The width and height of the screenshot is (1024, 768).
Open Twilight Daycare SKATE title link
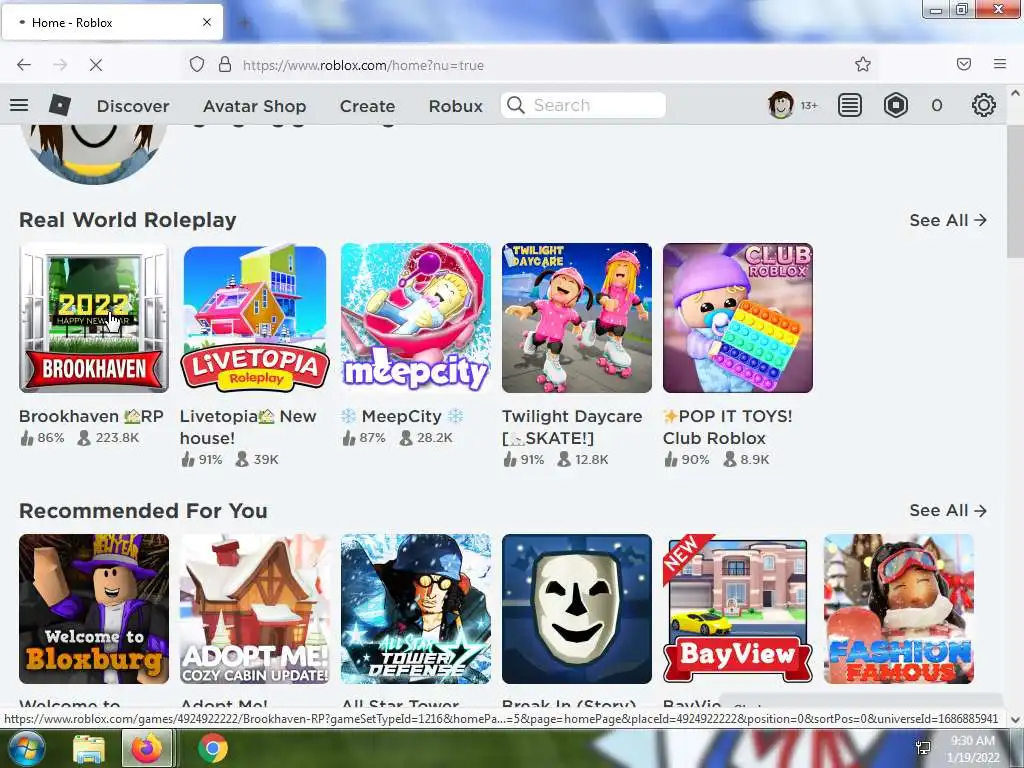click(572, 427)
